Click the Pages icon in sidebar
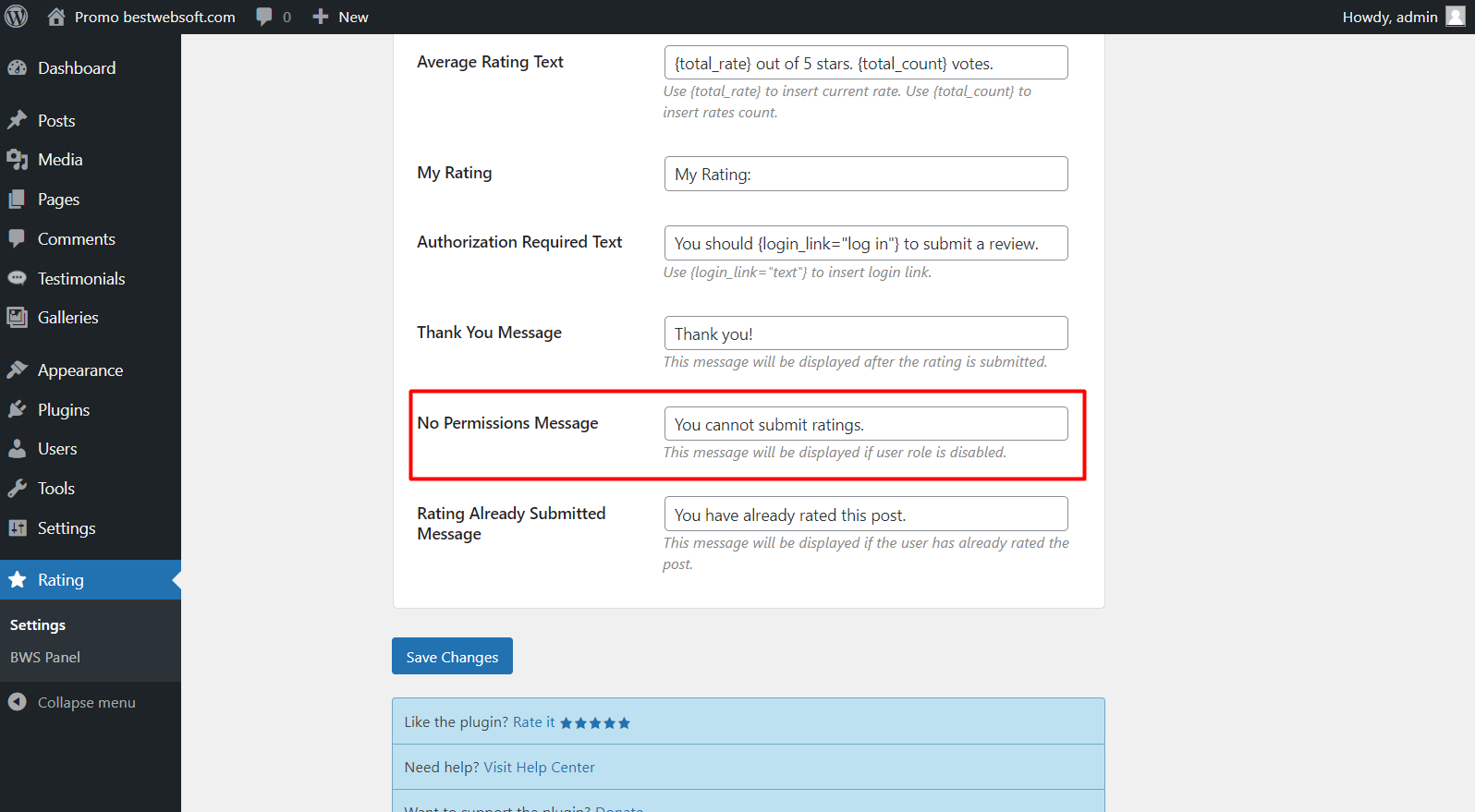This screenshot has height=812, width=1475. click(x=18, y=200)
